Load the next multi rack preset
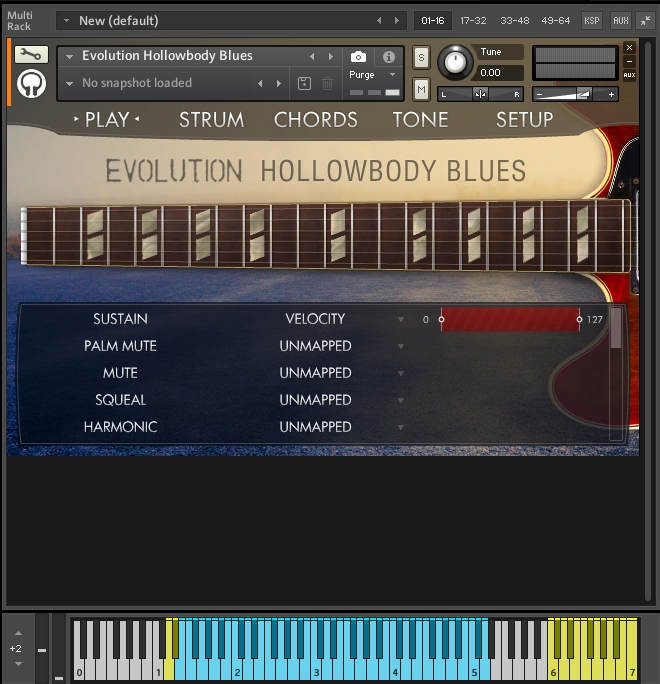 [x=397, y=21]
